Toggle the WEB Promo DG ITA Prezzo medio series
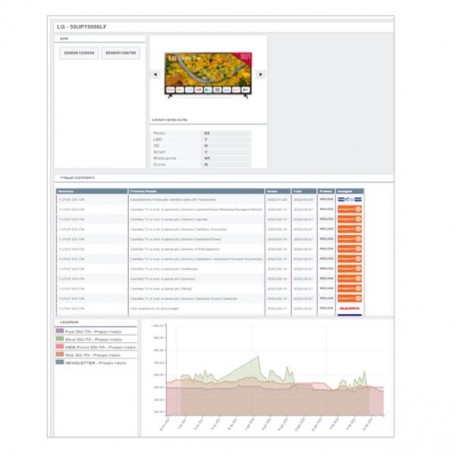Screen dimensions: 455x455 tap(96, 347)
